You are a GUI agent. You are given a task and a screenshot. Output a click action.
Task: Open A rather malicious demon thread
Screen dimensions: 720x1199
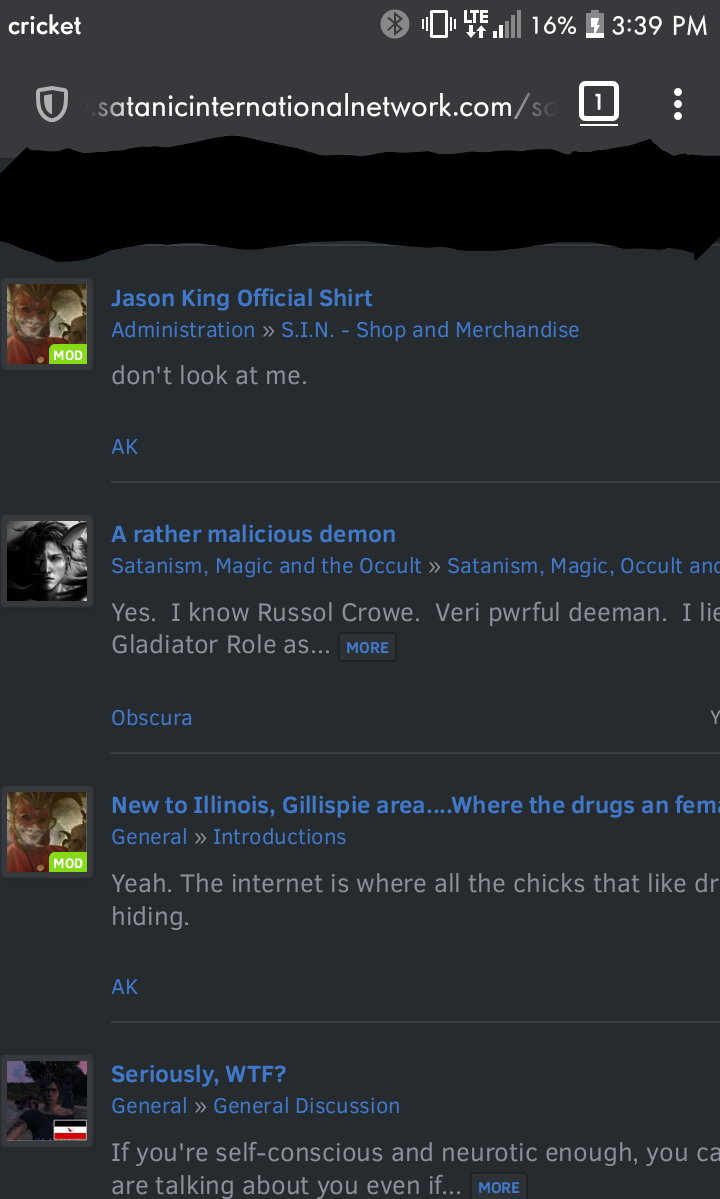254,534
